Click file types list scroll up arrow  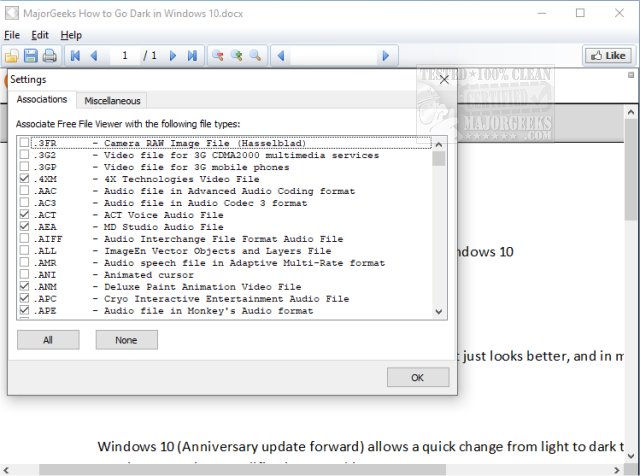[x=439, y=144]
